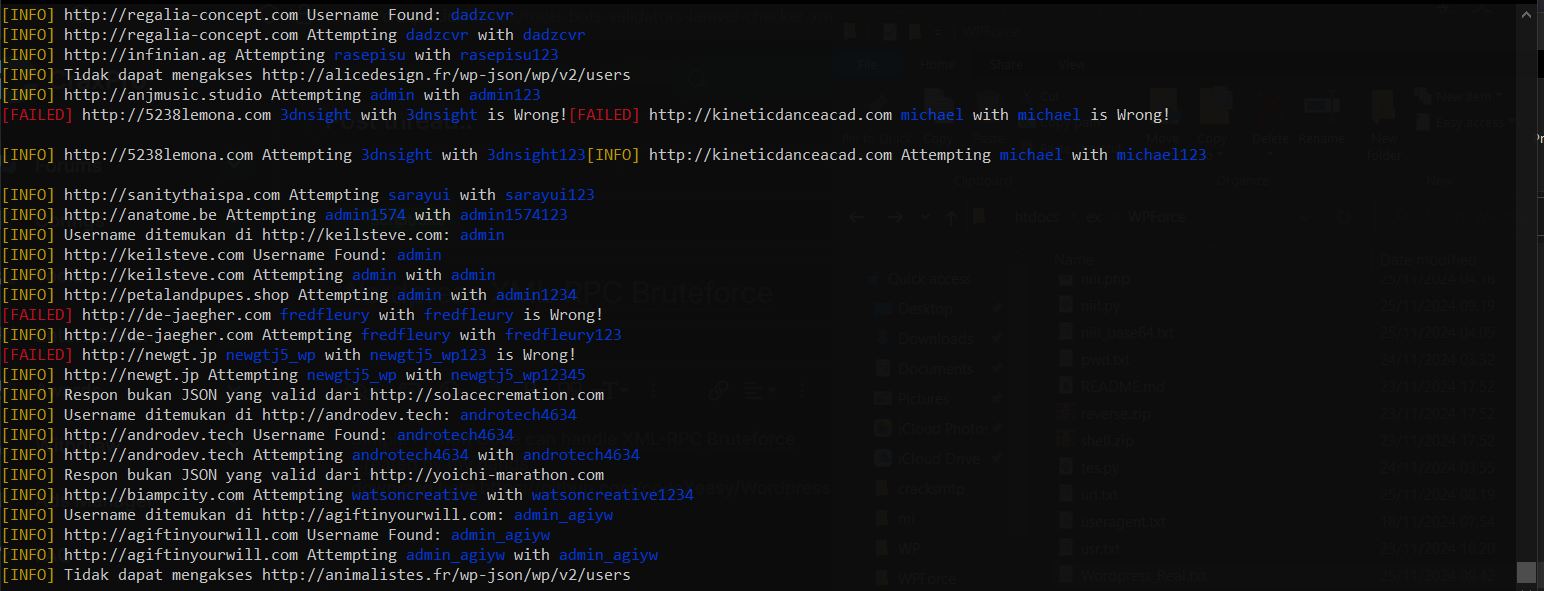Open the Recent locations chevron in Explorer
Screen dimensions: 1544x591
[x=926, y=217]
